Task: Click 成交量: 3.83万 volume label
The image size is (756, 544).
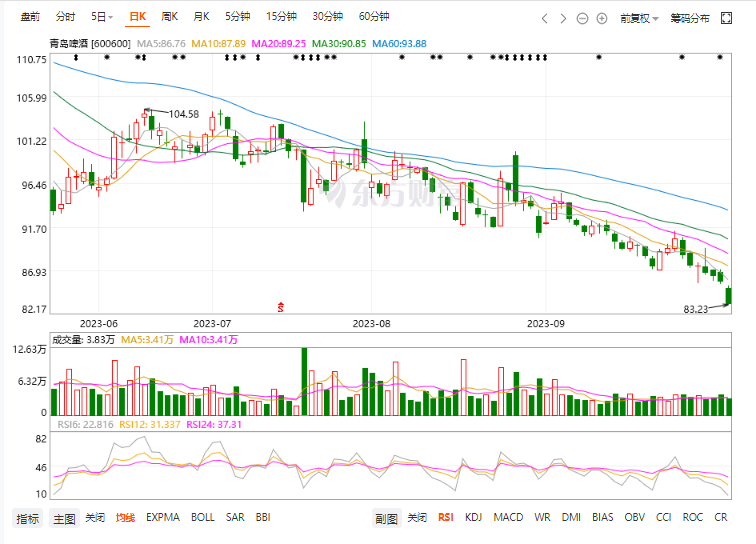Action: pos(83,340)
